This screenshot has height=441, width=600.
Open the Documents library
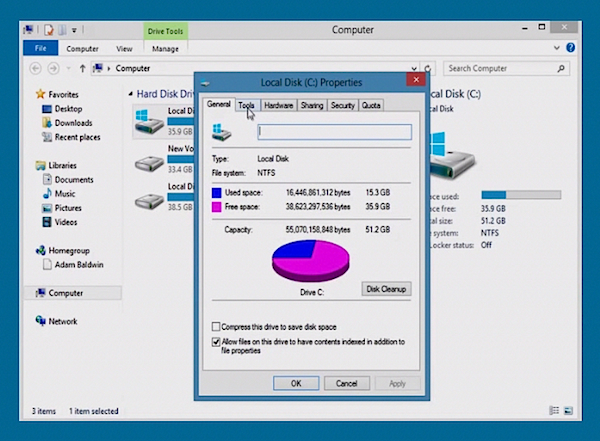pyautogui.click(x=74, y=180)
